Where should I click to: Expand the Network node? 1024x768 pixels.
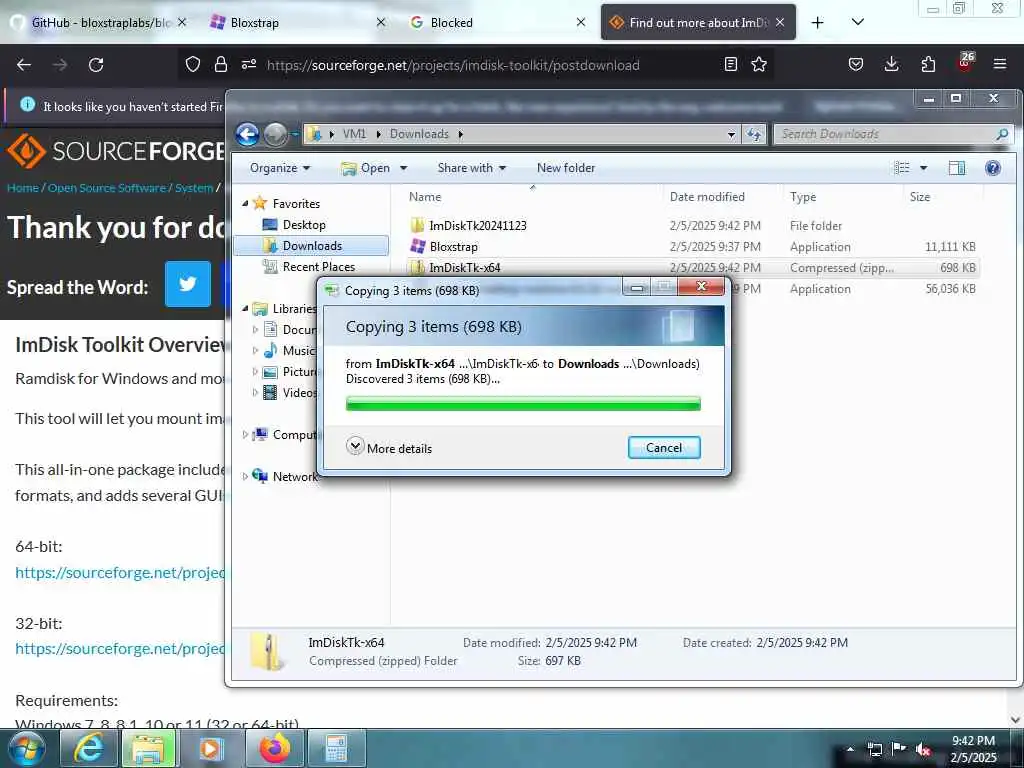(245, 476)
